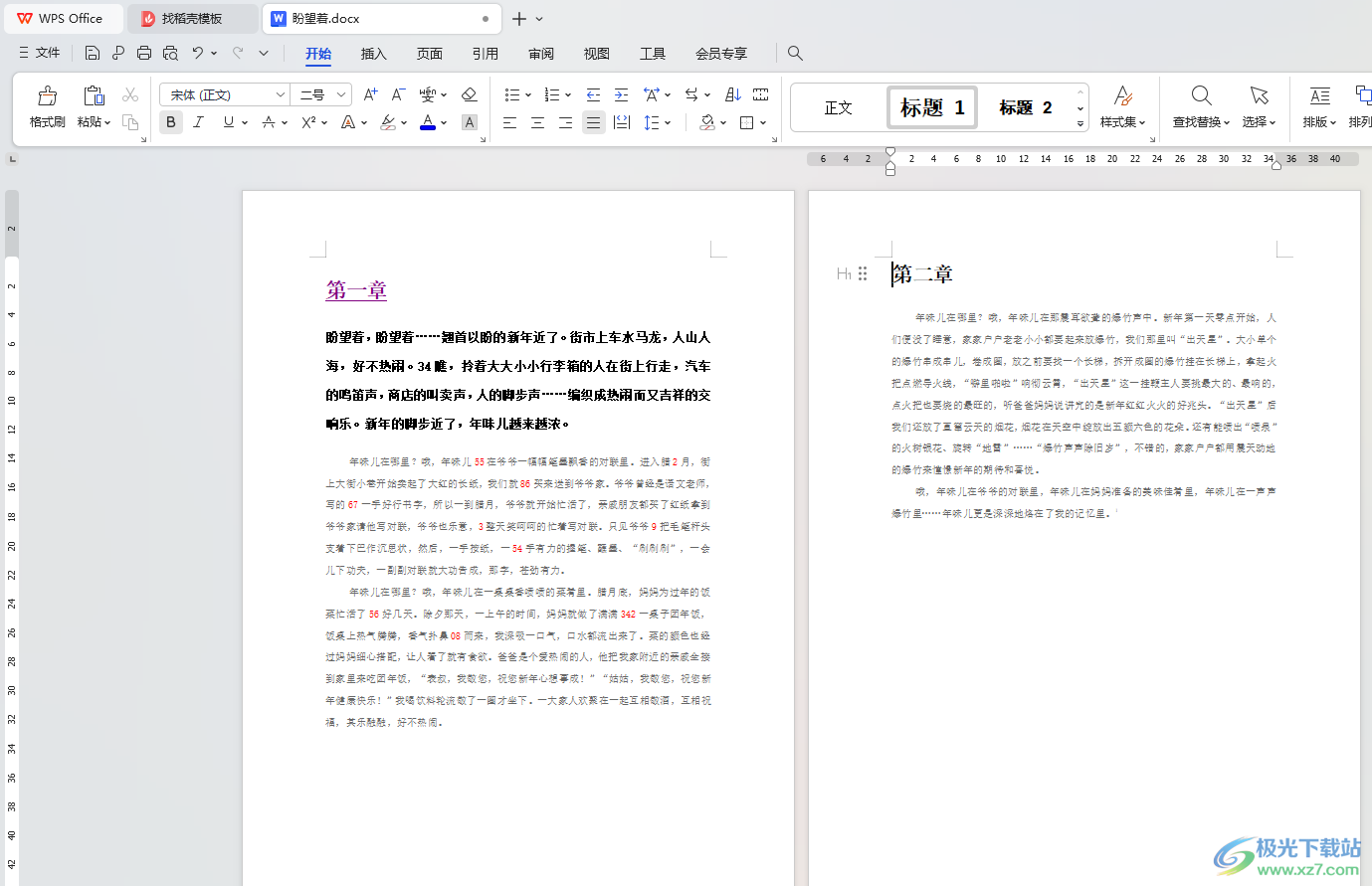
Task: Switch to the 插入 Insert tab
Action: 373,54
